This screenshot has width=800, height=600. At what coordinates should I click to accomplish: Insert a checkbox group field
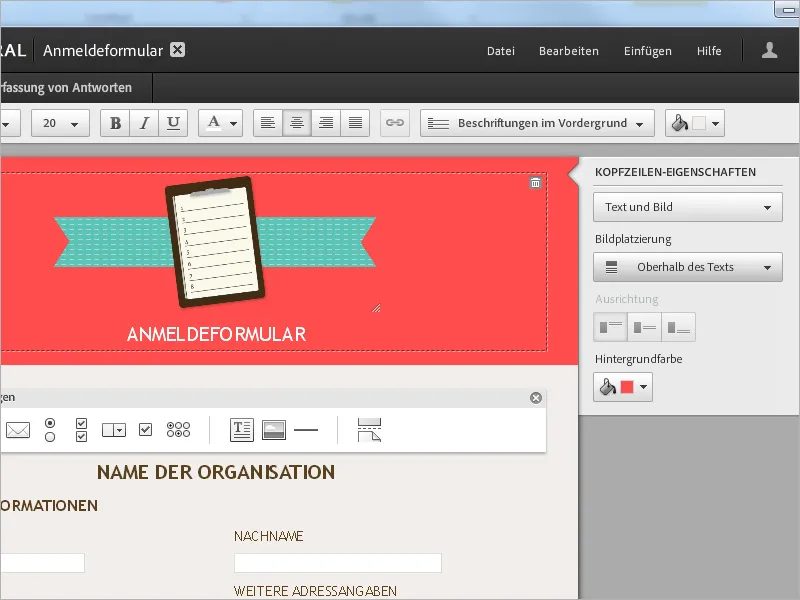tap(80, 430)
